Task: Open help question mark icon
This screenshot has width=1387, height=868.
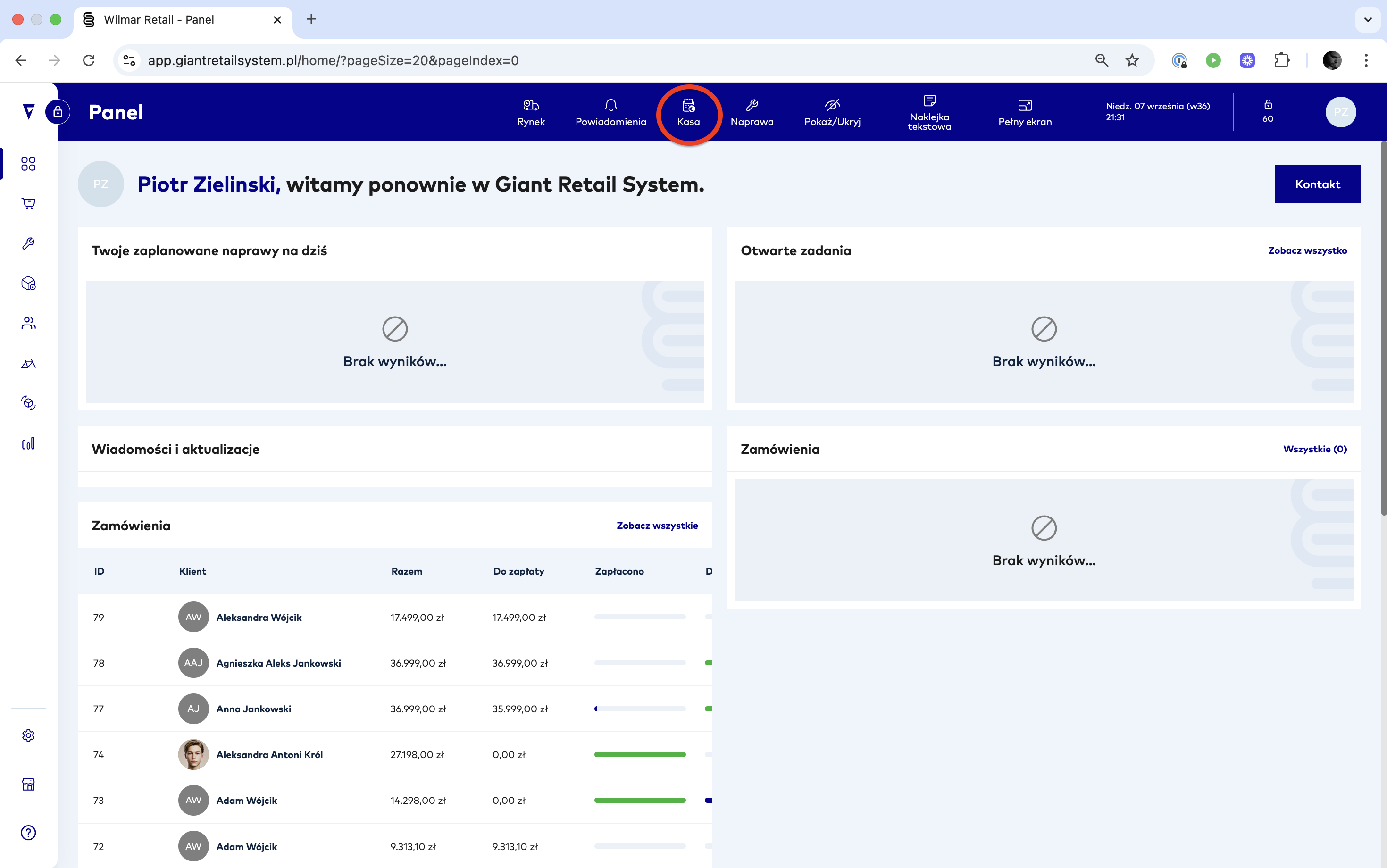Action: (28, 833)
